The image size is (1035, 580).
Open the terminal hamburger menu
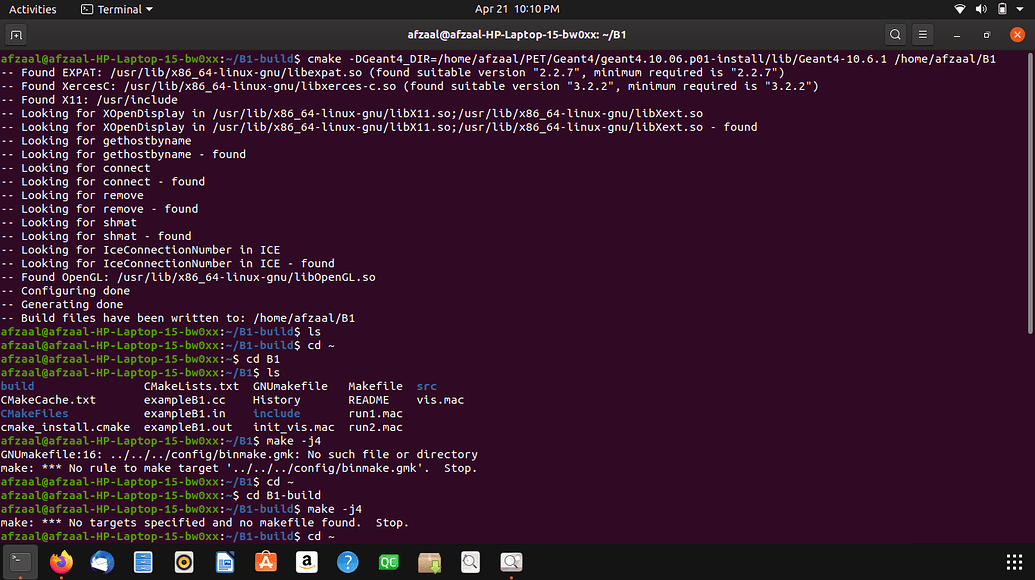tap(925, 35)
